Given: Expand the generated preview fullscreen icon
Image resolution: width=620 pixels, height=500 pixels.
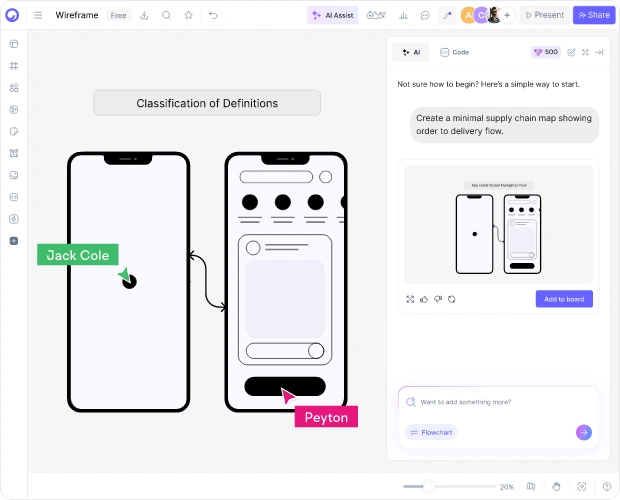Looking at the screenshot, I should pyautogui.click(x=410, y=299).
